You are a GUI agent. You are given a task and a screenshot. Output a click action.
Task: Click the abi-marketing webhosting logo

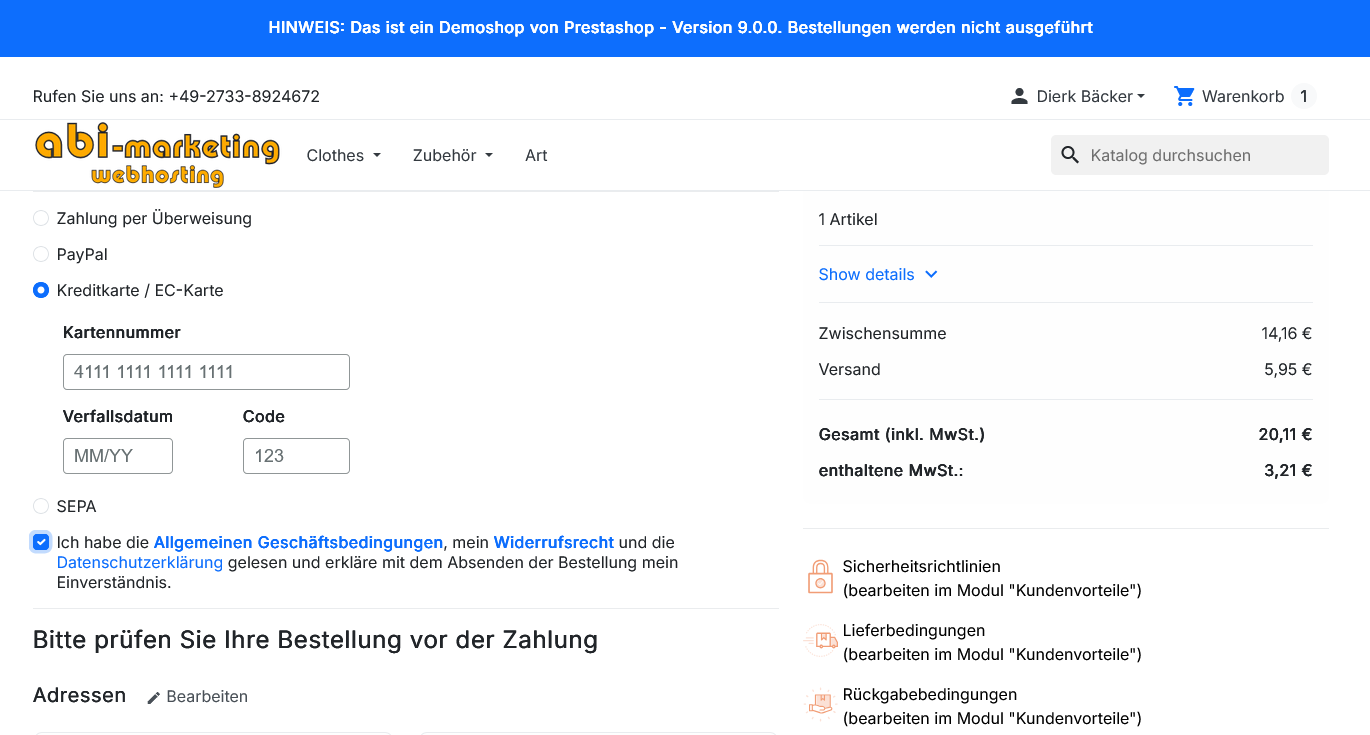pyautogui.click(x=157, y=155)
